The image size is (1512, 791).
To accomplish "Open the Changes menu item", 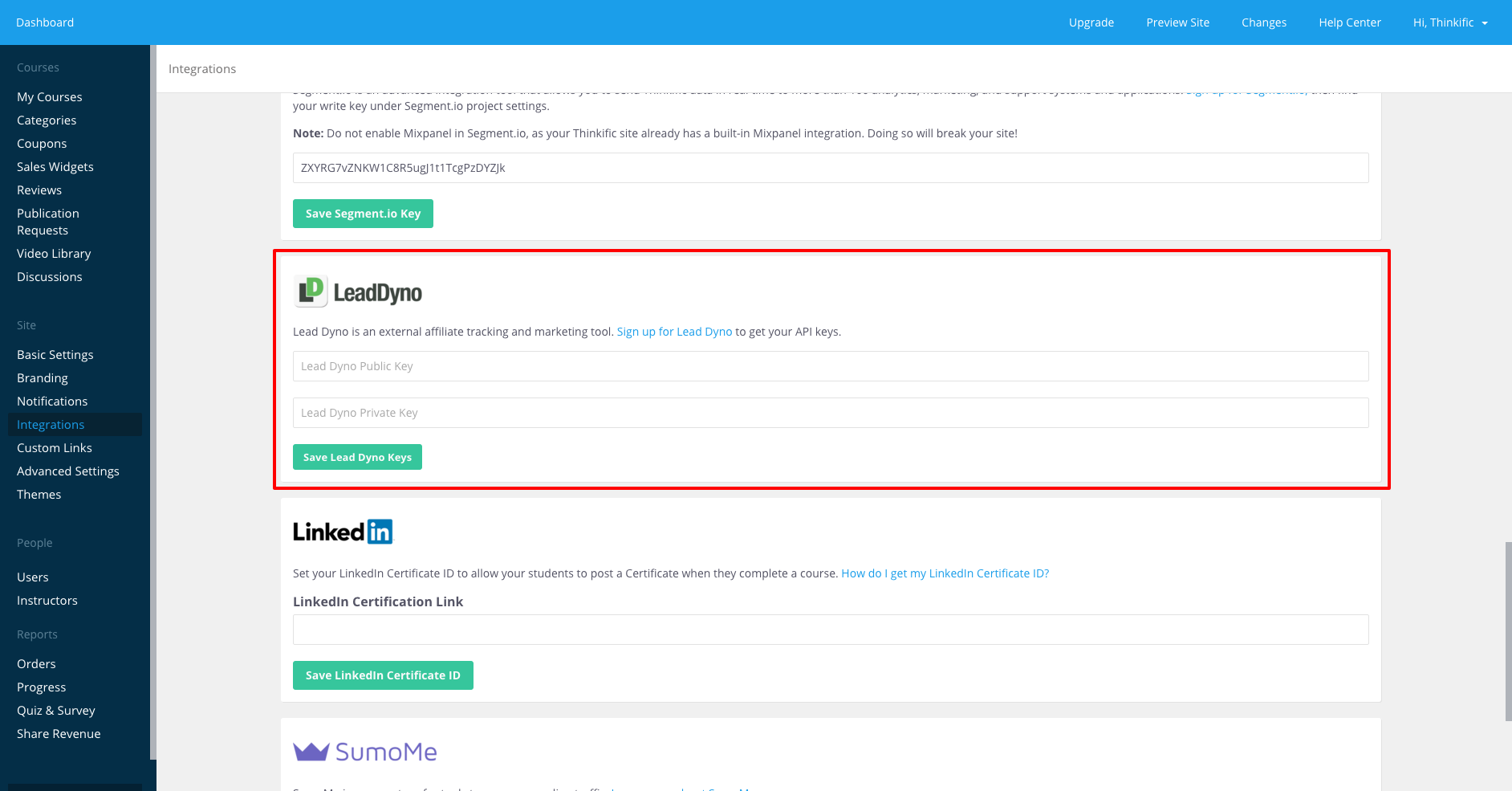I will (1264, 22).
